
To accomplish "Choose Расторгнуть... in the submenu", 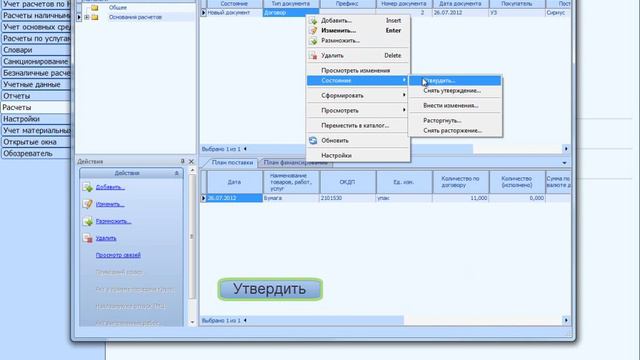I will pyautogui.click(x=455, y=120).
